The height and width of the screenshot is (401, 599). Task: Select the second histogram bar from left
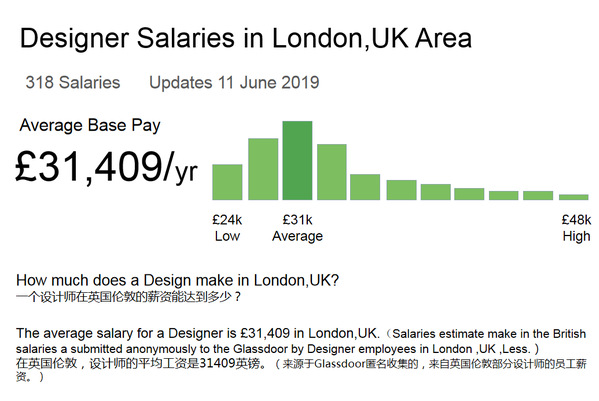(263, 169)
